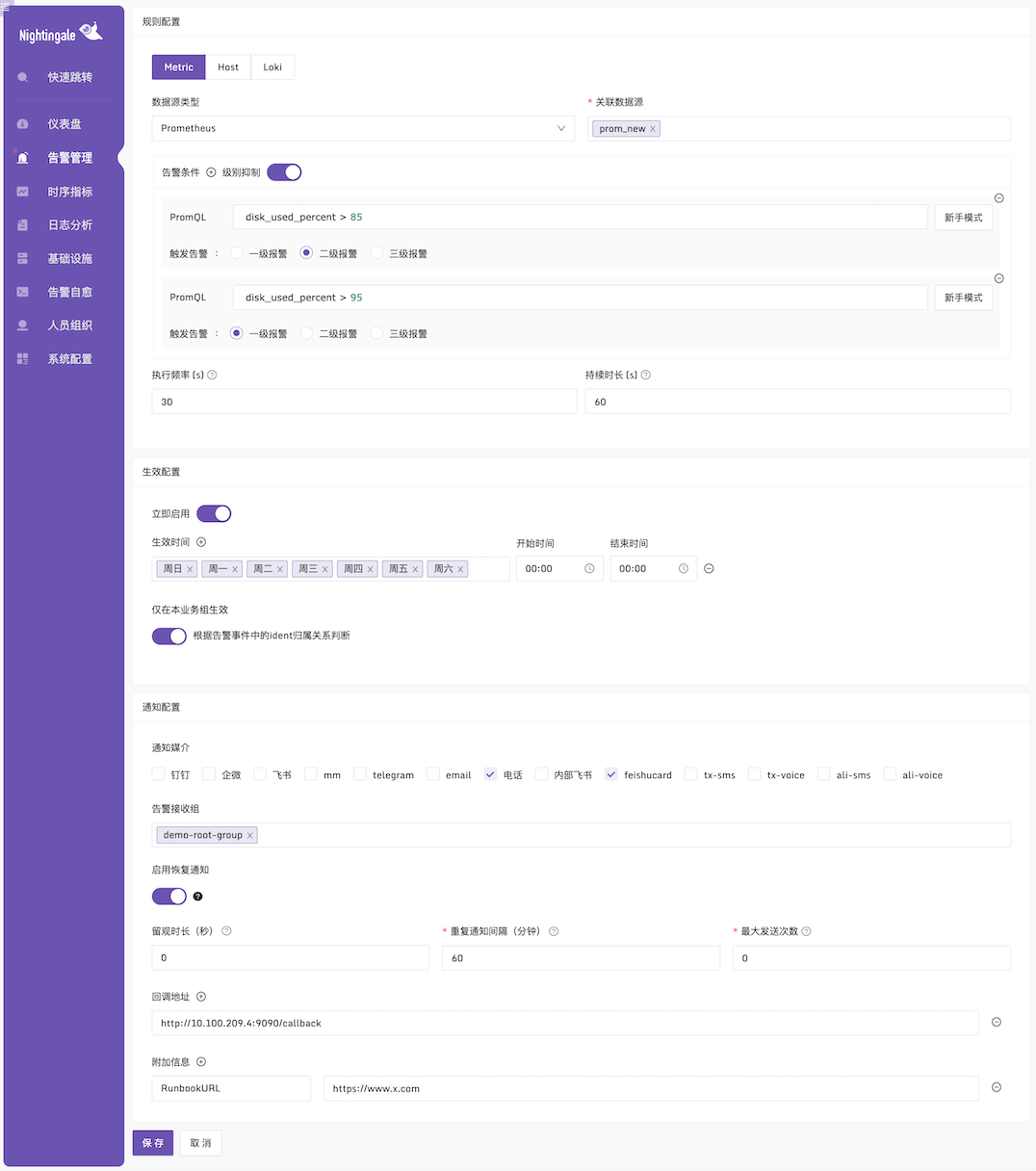Open 新手模式 for the first PromQL field
The height and width of the screenshot is (1171, 1036).
pos(963,217)
